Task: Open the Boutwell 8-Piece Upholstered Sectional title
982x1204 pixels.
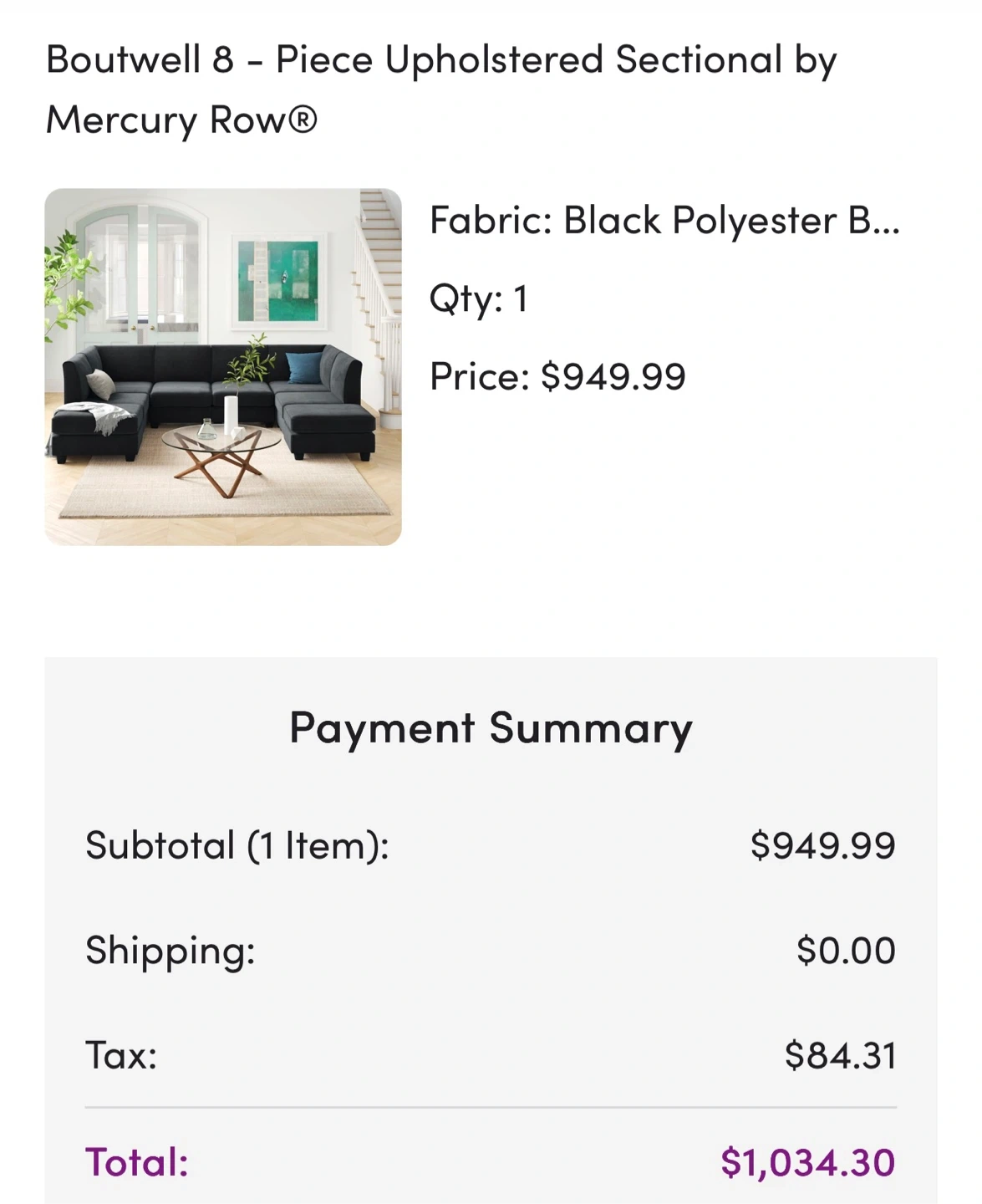Action: click(x=440, y=60)
